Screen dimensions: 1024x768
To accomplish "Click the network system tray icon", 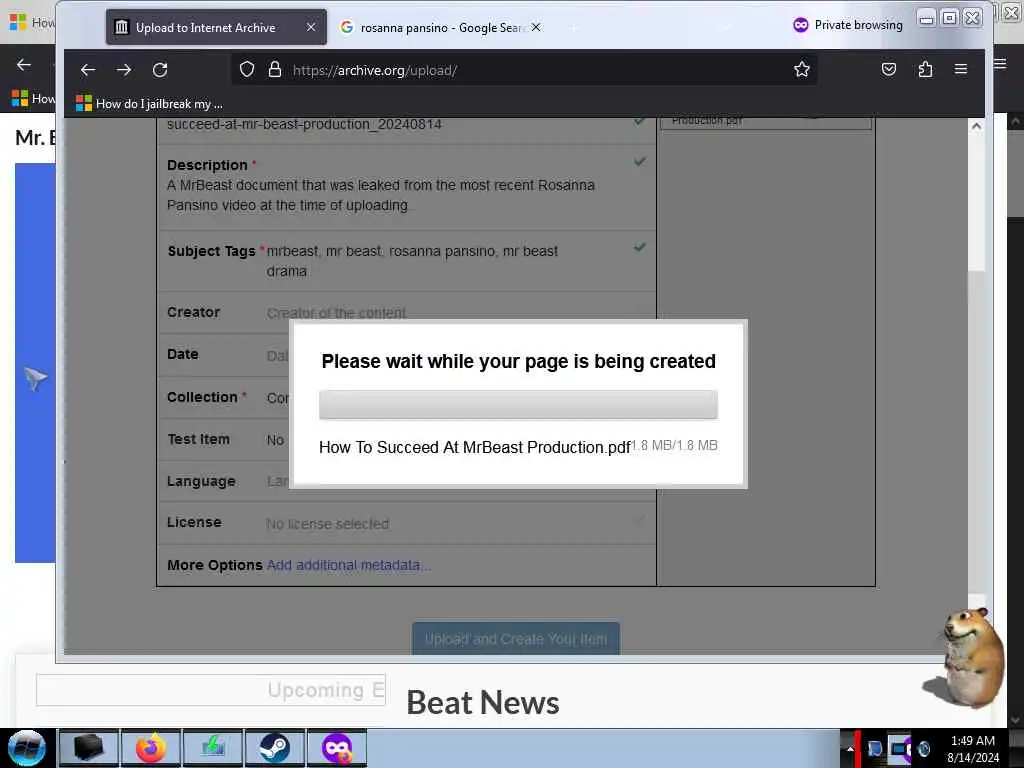I will [x=900, y=748].
